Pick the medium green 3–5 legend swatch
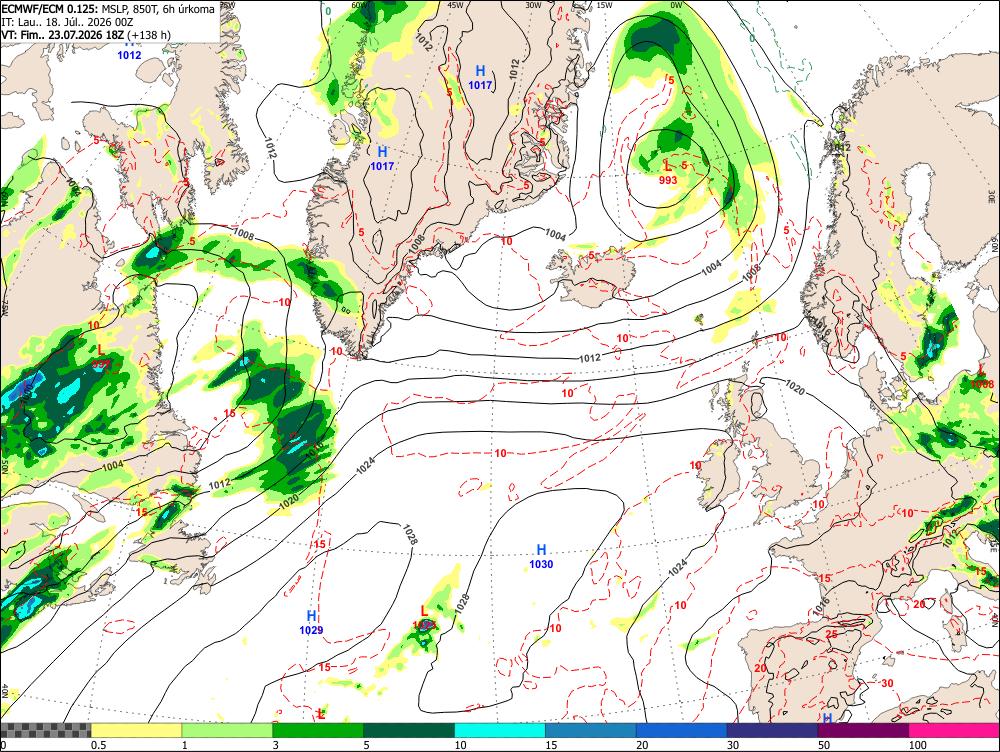This screenshot has height=752, width=1000. 318,730
